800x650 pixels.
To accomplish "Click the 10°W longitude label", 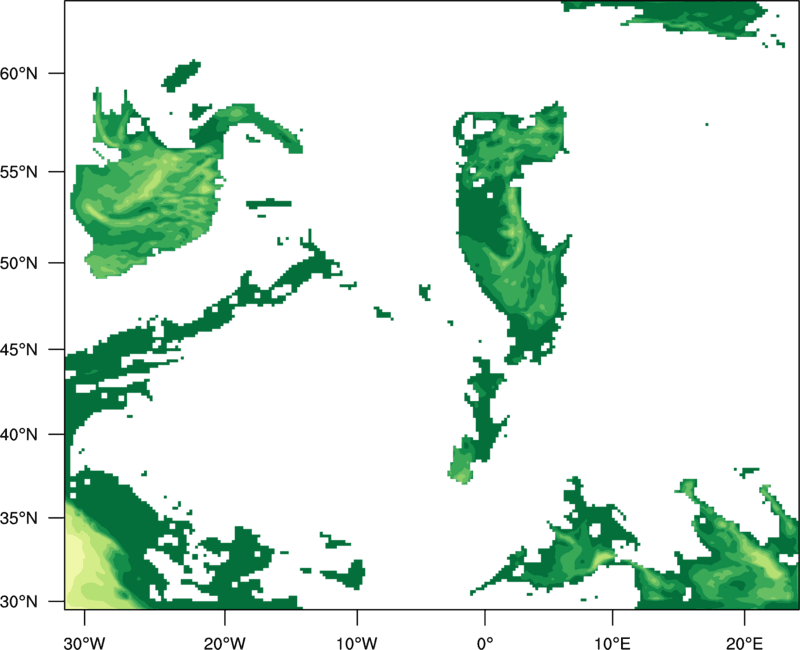I will [x=357, y=643].
